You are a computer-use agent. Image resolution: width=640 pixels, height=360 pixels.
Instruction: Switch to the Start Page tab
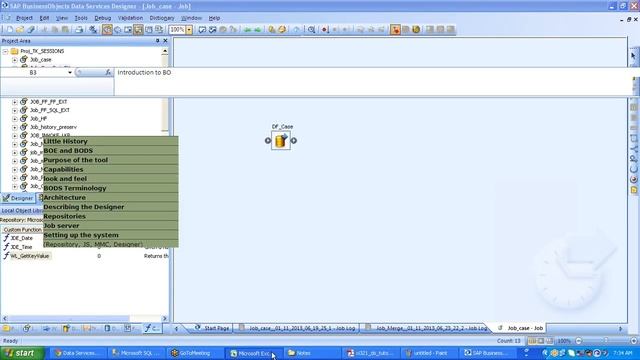(x=212, y=328)
